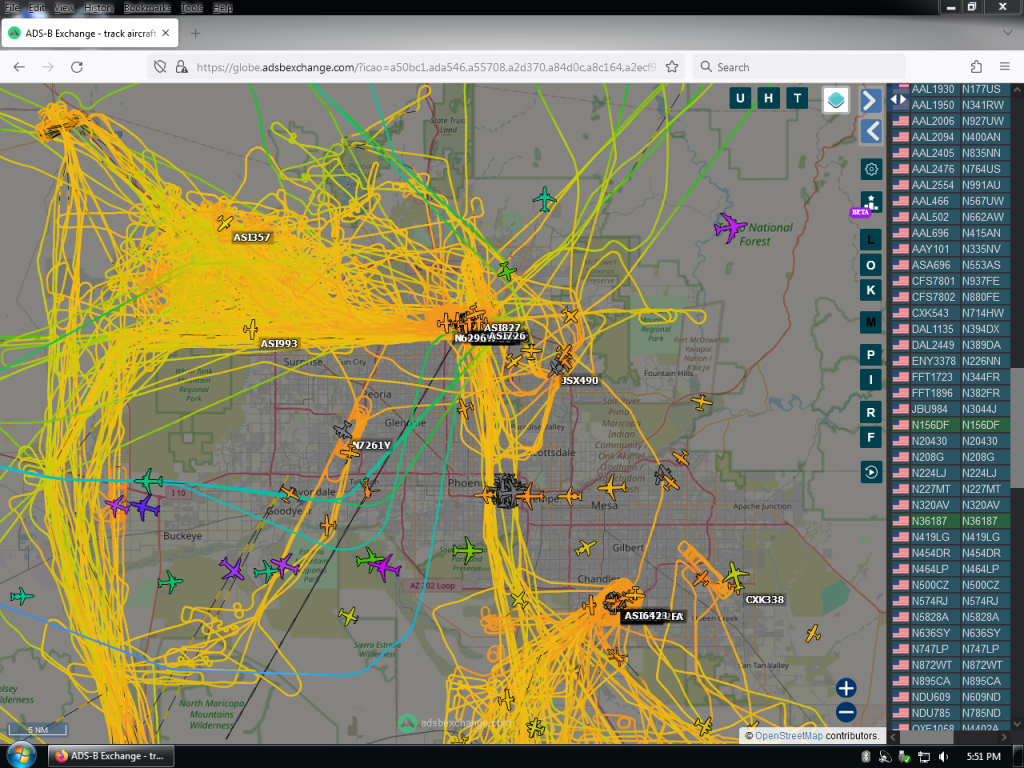The image size is (1024, 768).
Task: Select aircraft CXK338 on the map
Action: tap(735, 575)
